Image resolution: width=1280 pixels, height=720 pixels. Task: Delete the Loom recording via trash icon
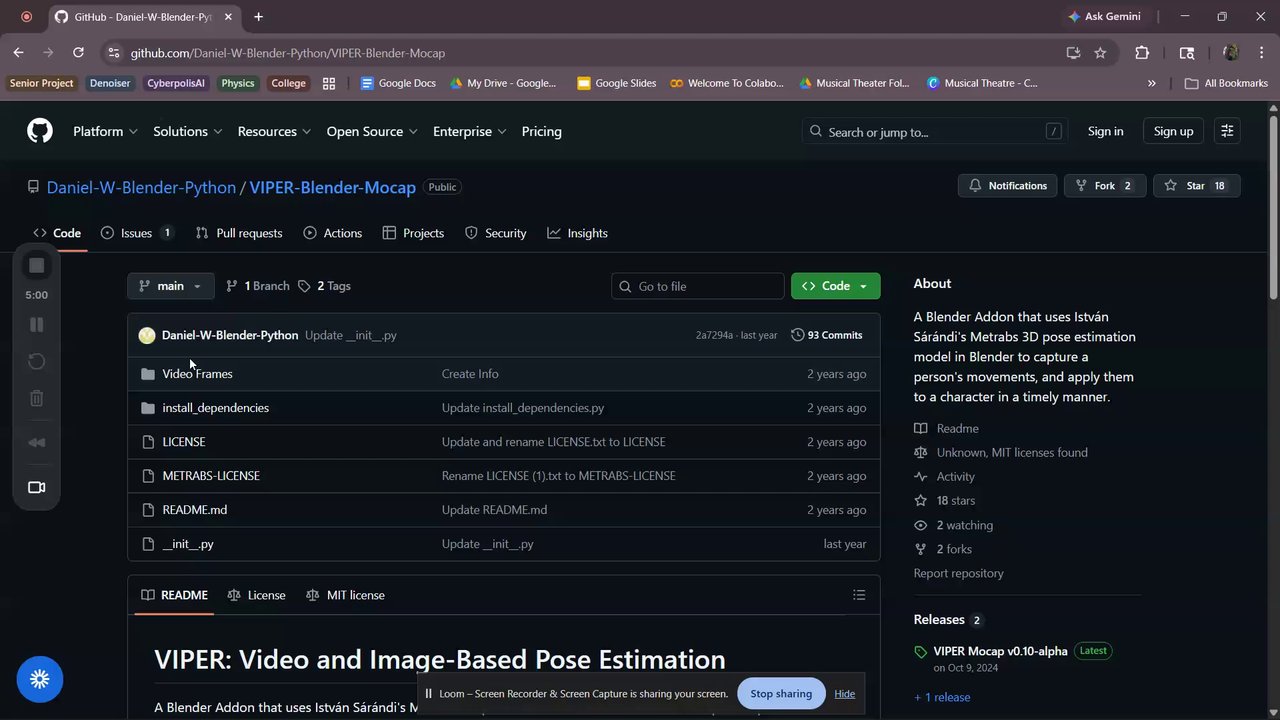(x=37, y=398)
